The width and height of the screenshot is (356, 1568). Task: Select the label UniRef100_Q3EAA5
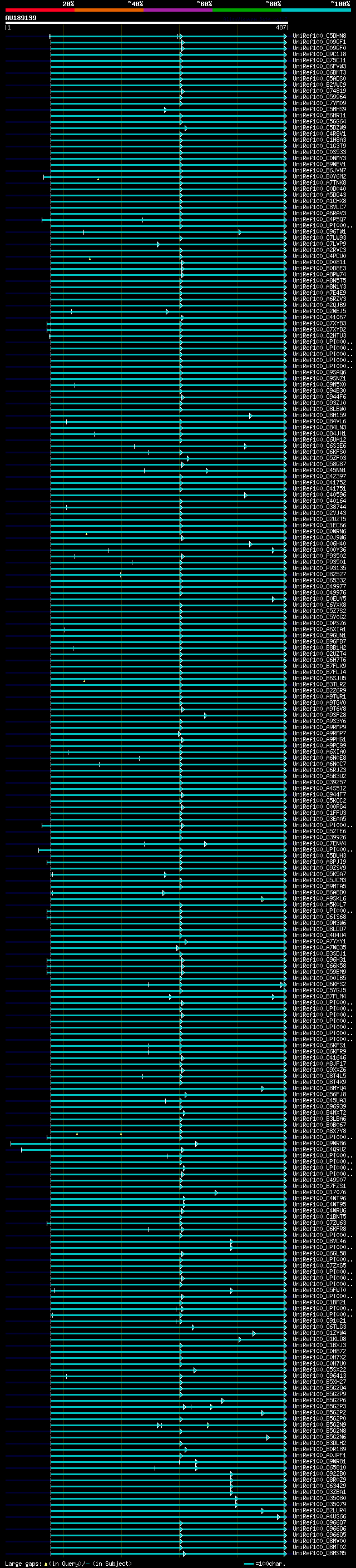point(319,819)
